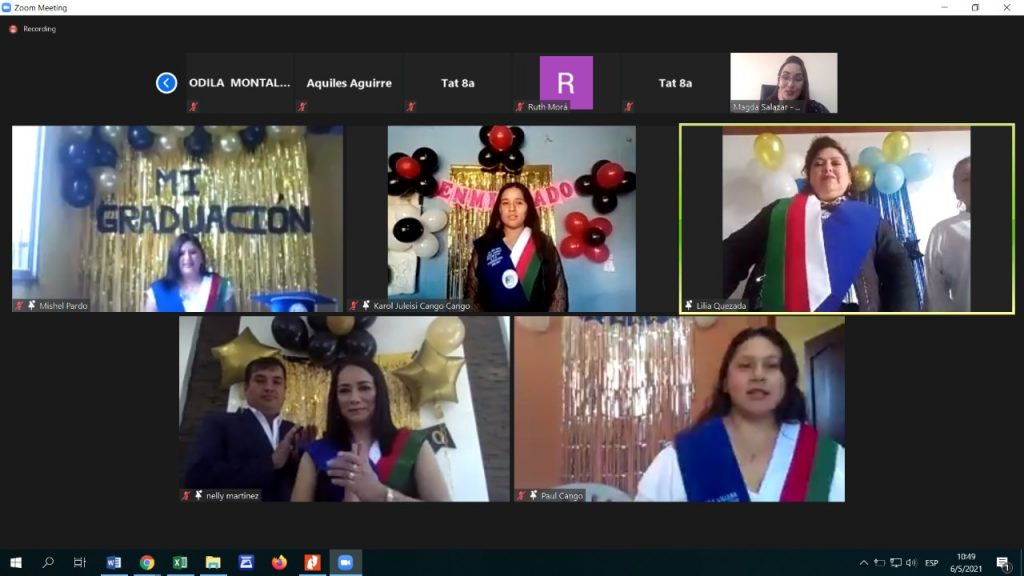
Task: Open the Action Center notifications
Action: point(1004,562)
